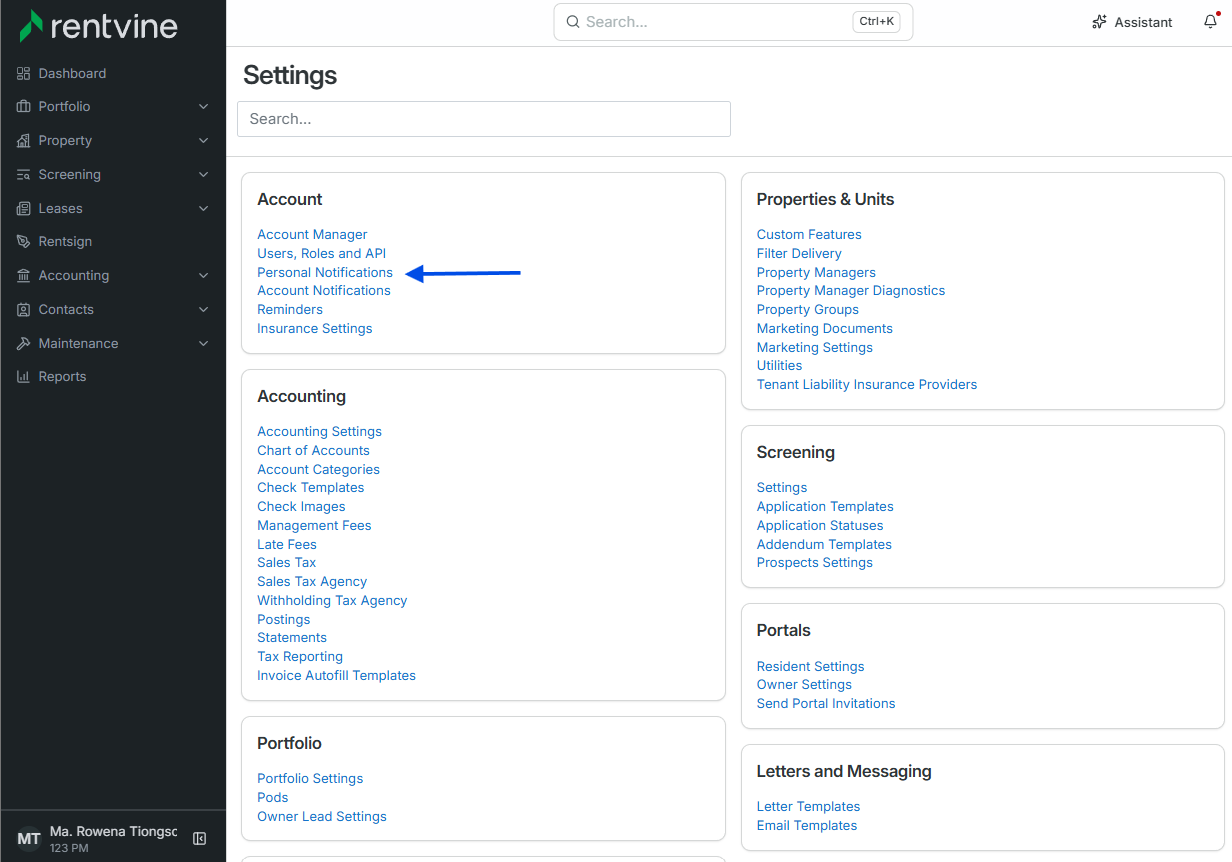Open Insurance Settings link
Screen dimensions: 1232x862
click(x=315, y=328)
